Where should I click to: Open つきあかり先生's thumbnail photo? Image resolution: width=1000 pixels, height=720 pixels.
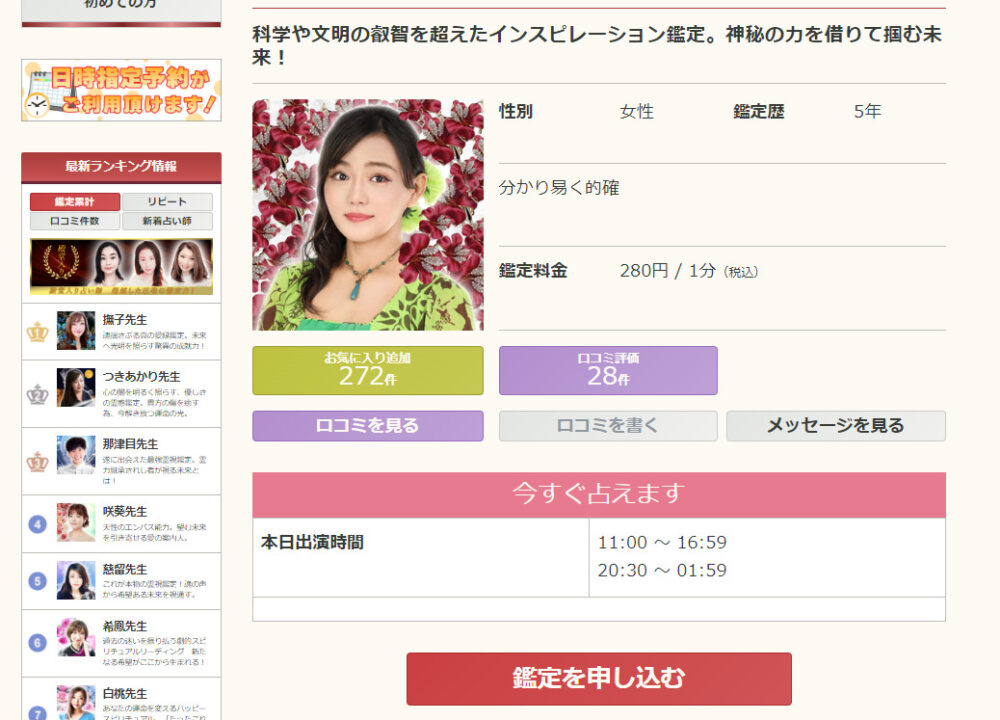coord(76,387)
